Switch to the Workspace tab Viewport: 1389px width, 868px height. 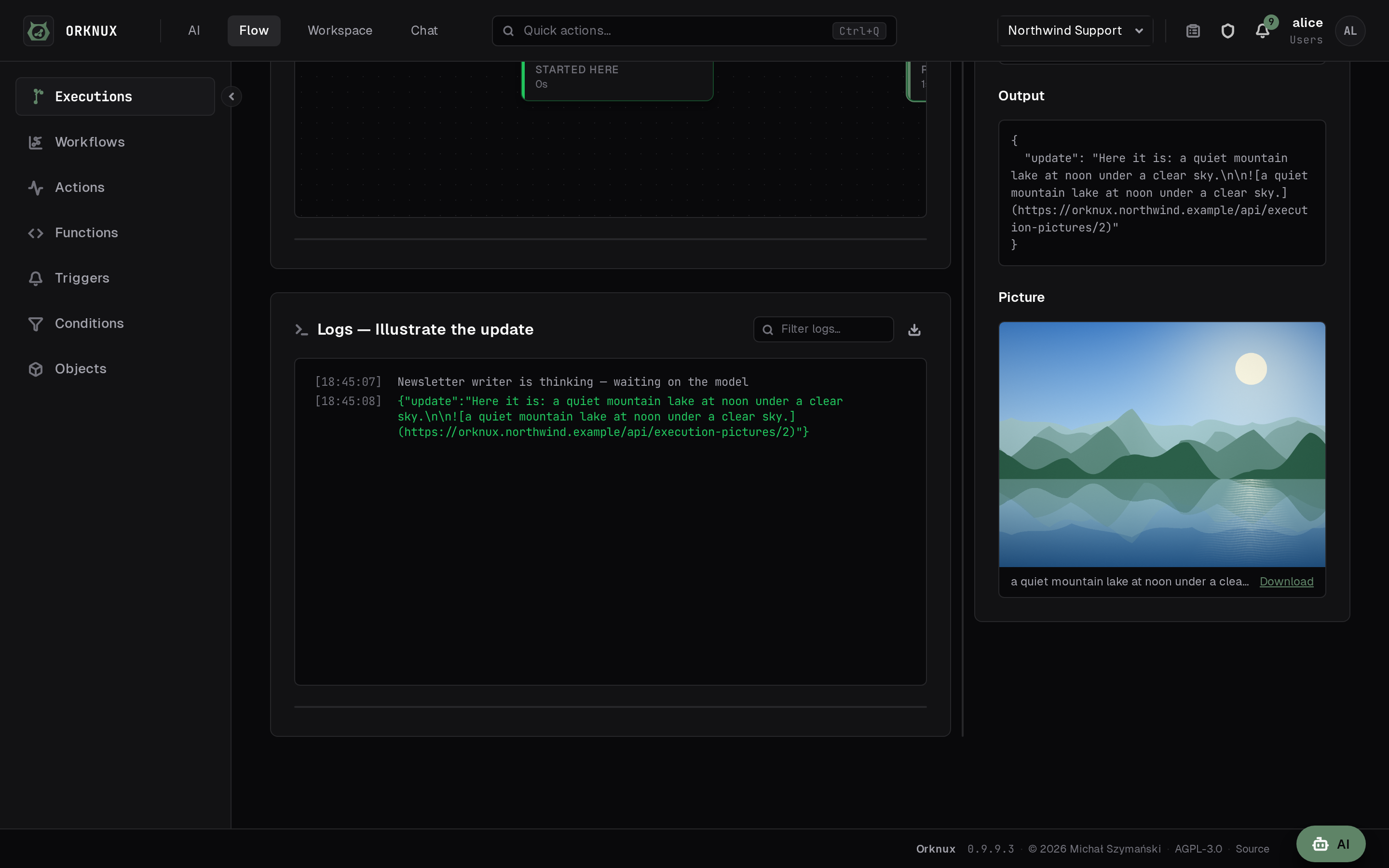point(340,30)
